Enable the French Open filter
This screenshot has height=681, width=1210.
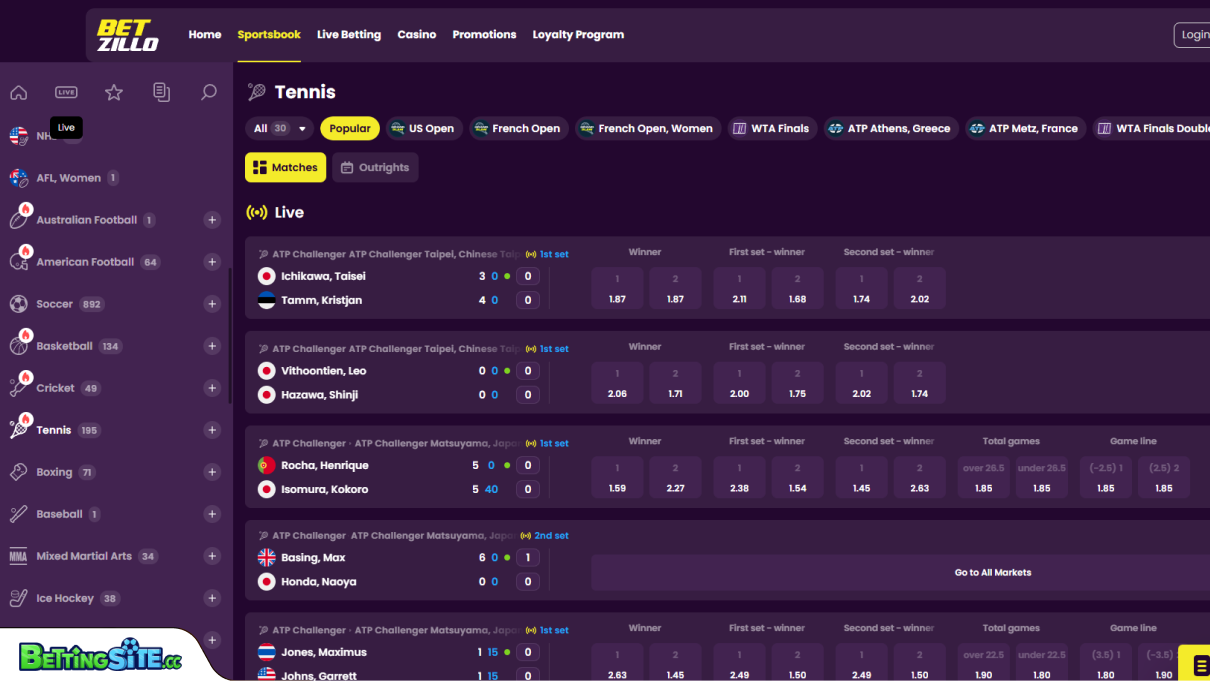518,128
